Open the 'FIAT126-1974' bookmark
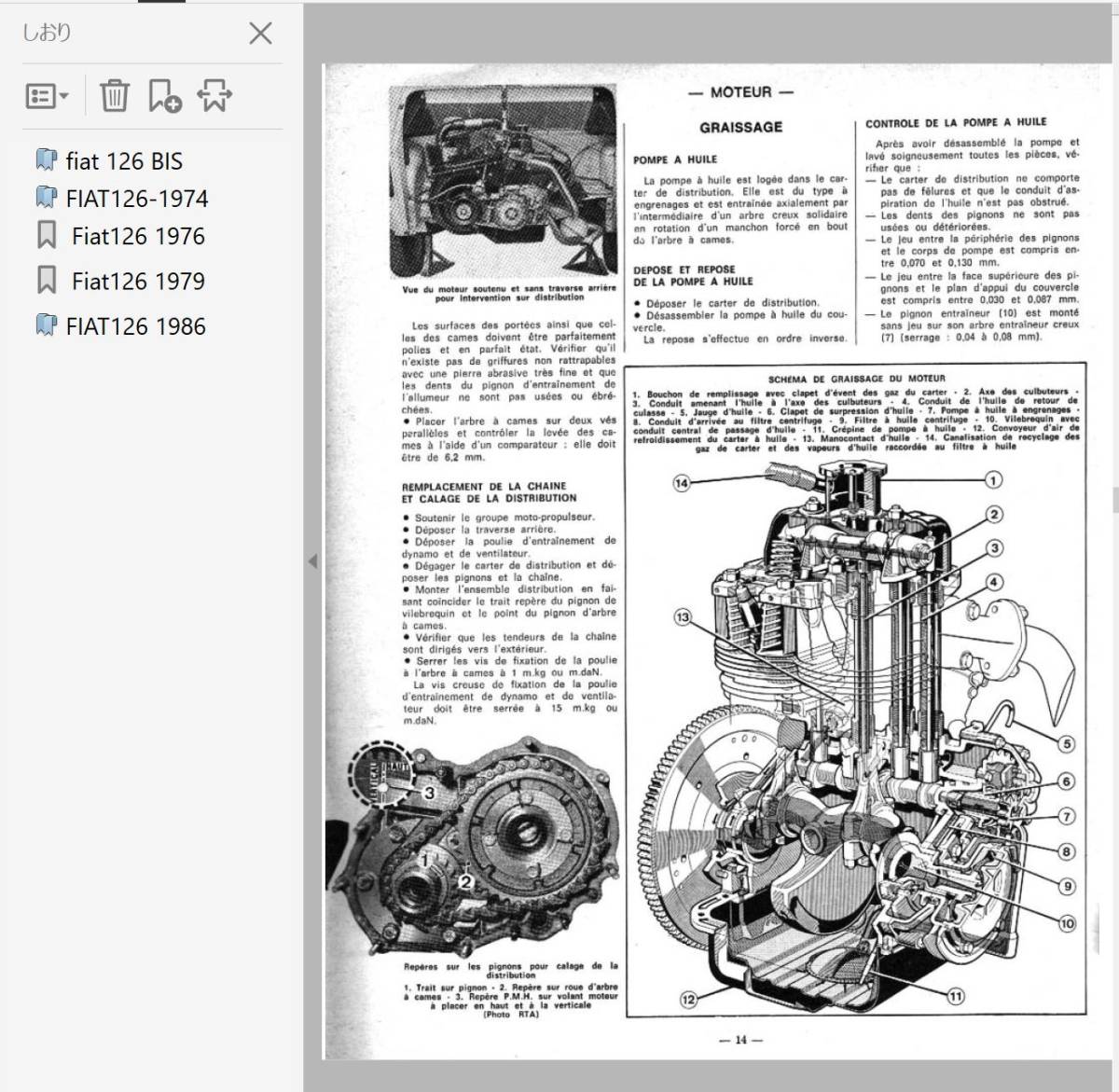 point(137,199)
